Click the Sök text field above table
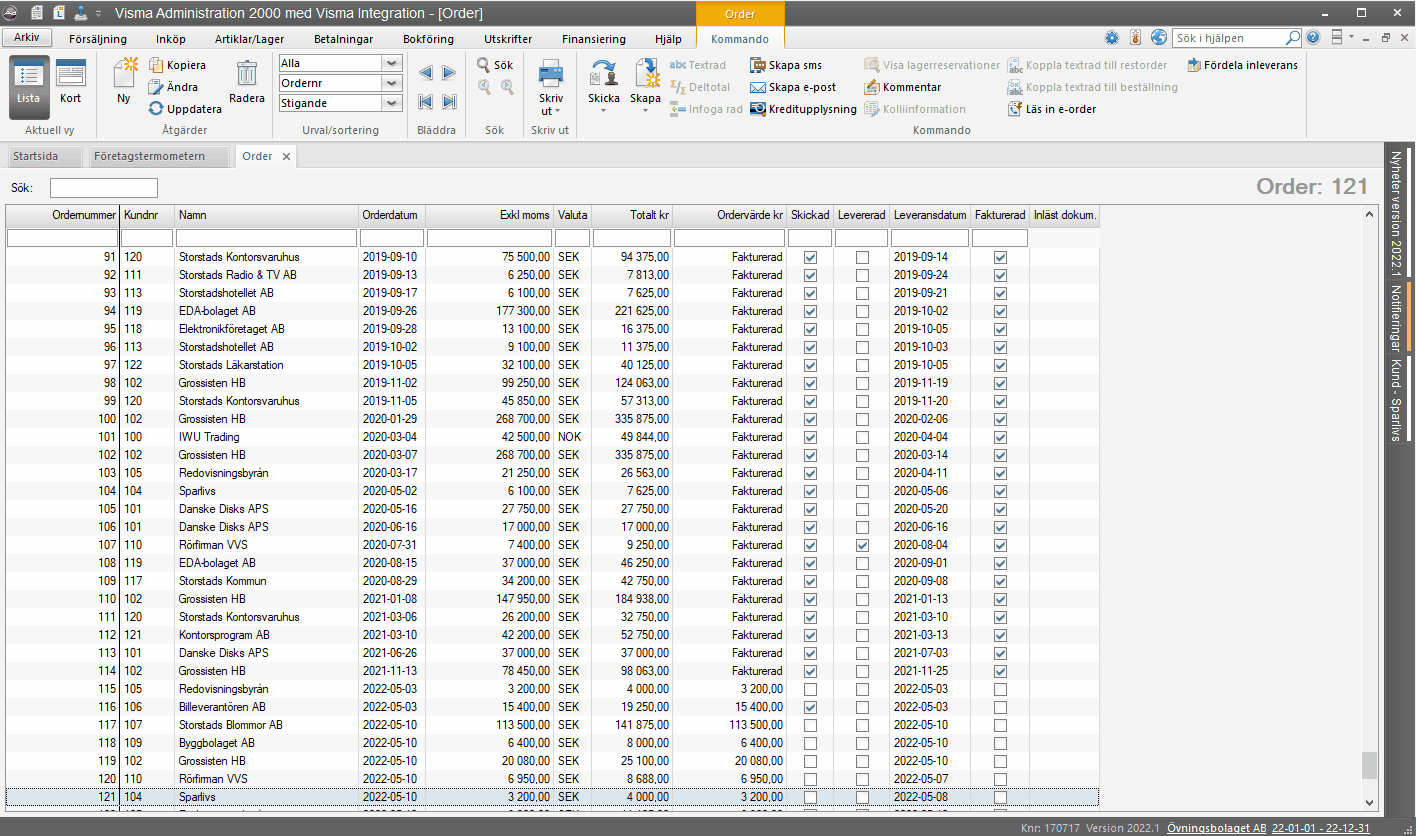The image size is (1416, 836). point(104,188)
